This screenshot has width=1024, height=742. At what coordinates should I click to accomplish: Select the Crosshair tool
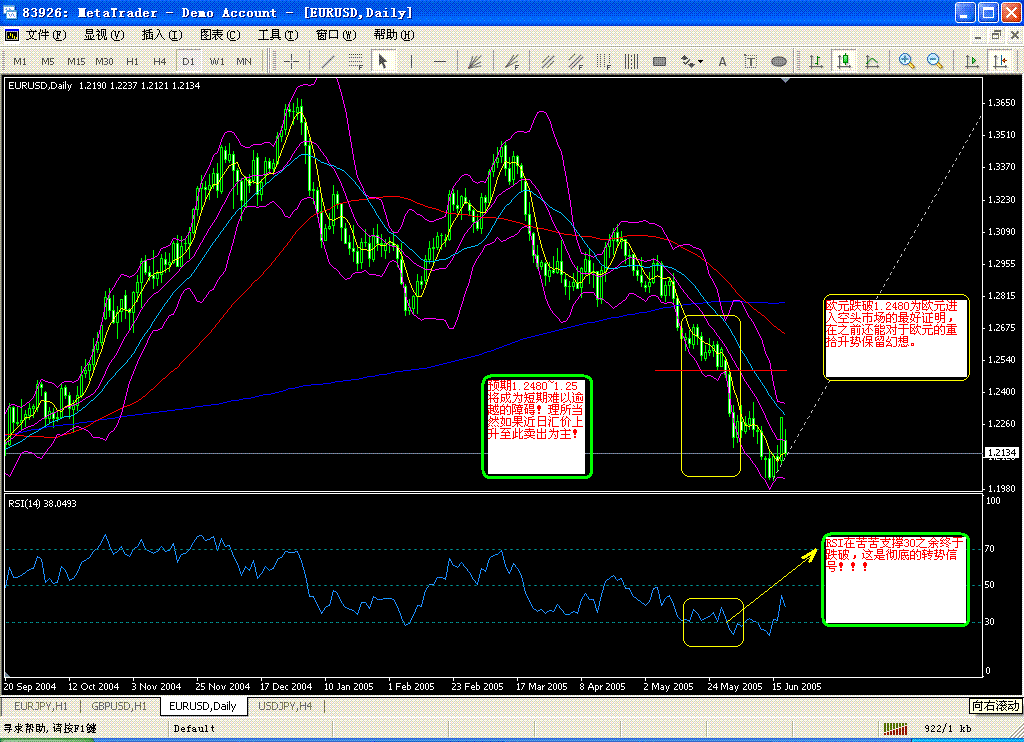point(291,61)
